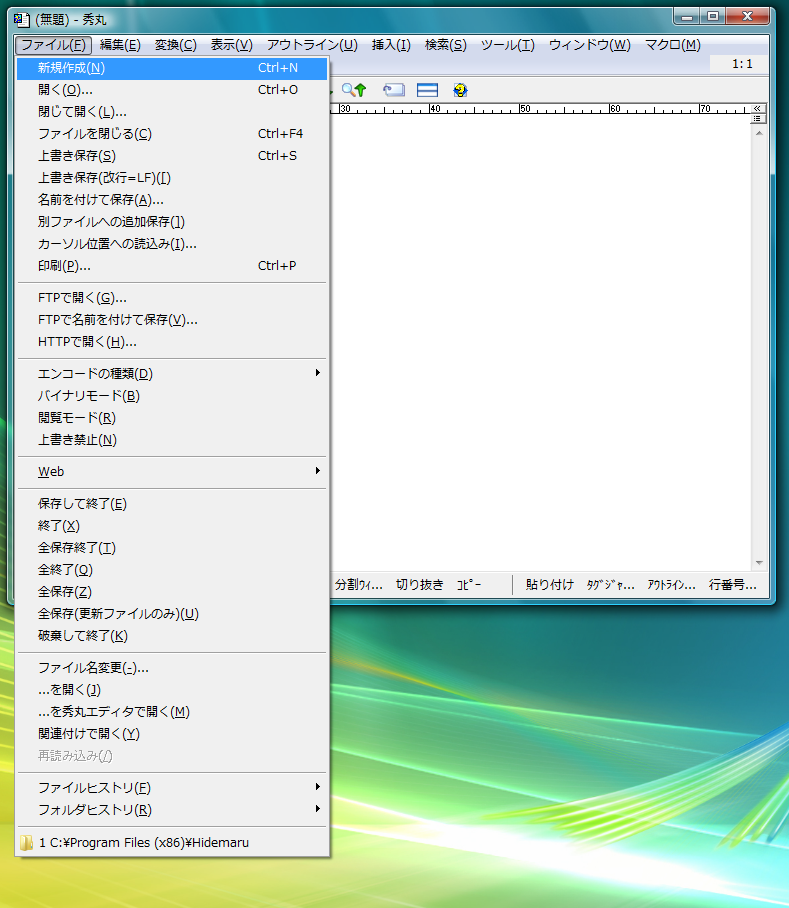Open help via question mark icon
The height and width of the screenshot is (908, 789).
(460, 90)
